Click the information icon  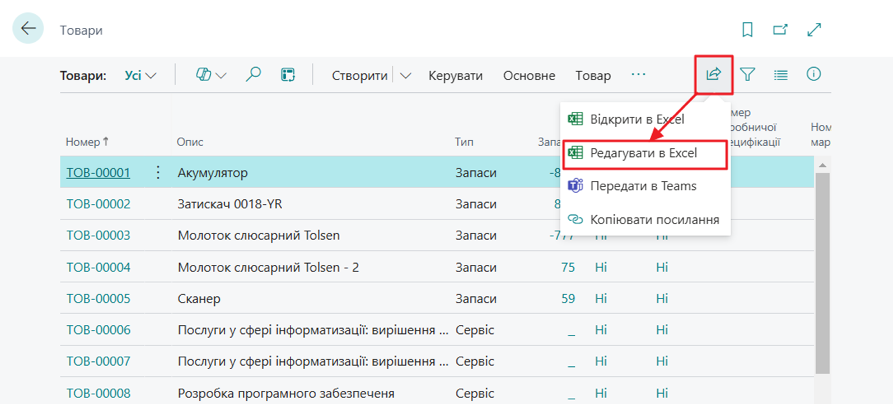coord(814,75)
